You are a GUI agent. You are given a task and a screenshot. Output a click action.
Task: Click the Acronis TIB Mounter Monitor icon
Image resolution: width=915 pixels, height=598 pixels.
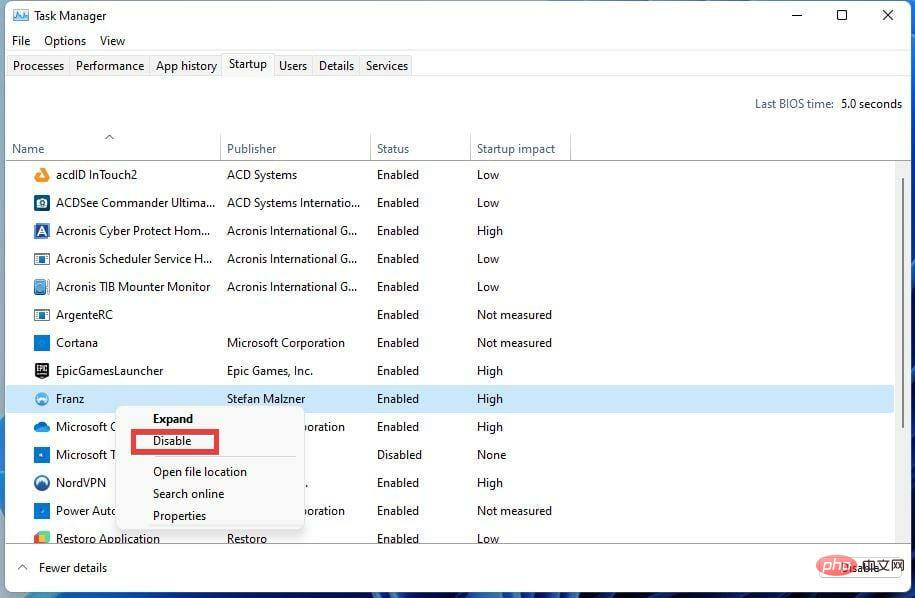pos(41,287)
